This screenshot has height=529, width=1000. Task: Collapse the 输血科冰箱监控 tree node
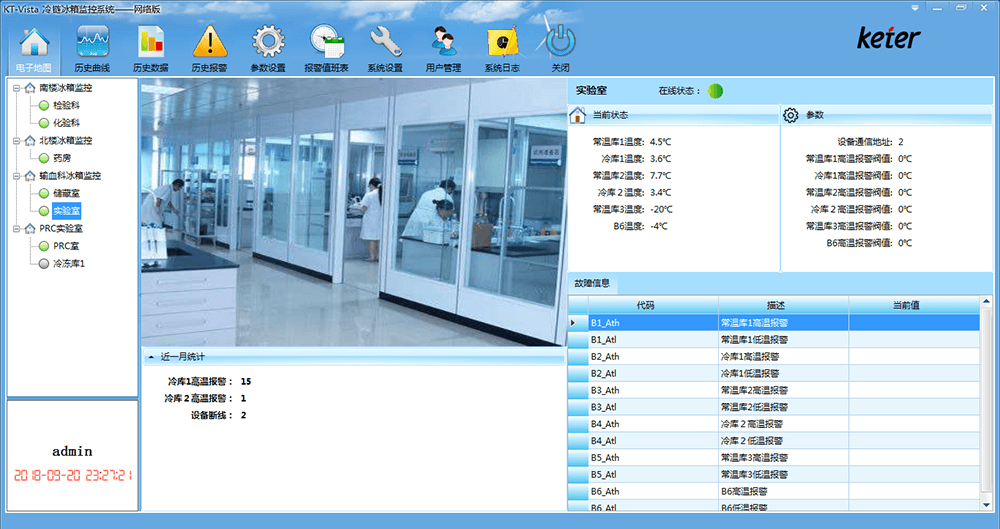[x=17, y=175]
